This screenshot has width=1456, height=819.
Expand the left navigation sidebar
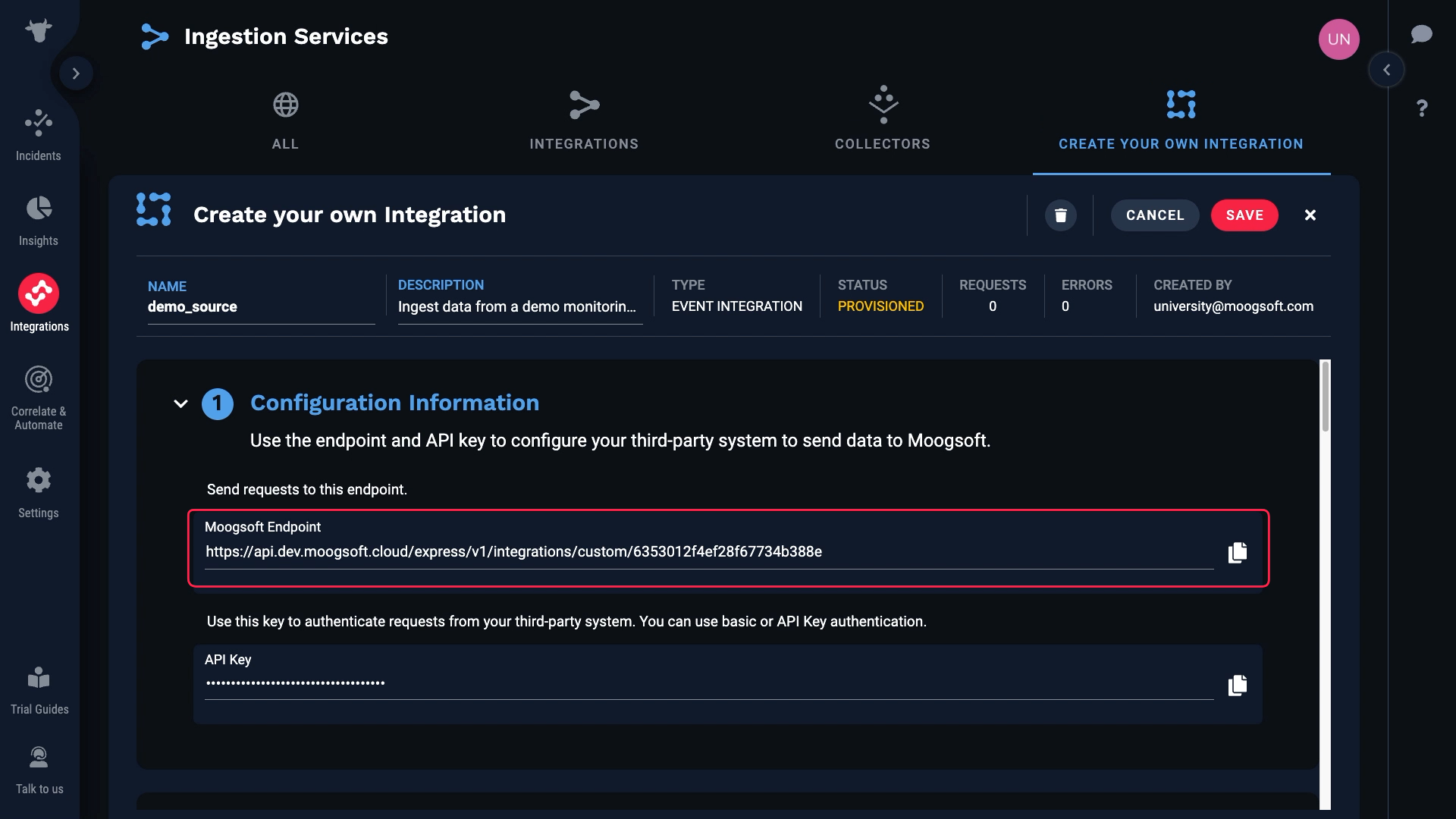point(76,74)
